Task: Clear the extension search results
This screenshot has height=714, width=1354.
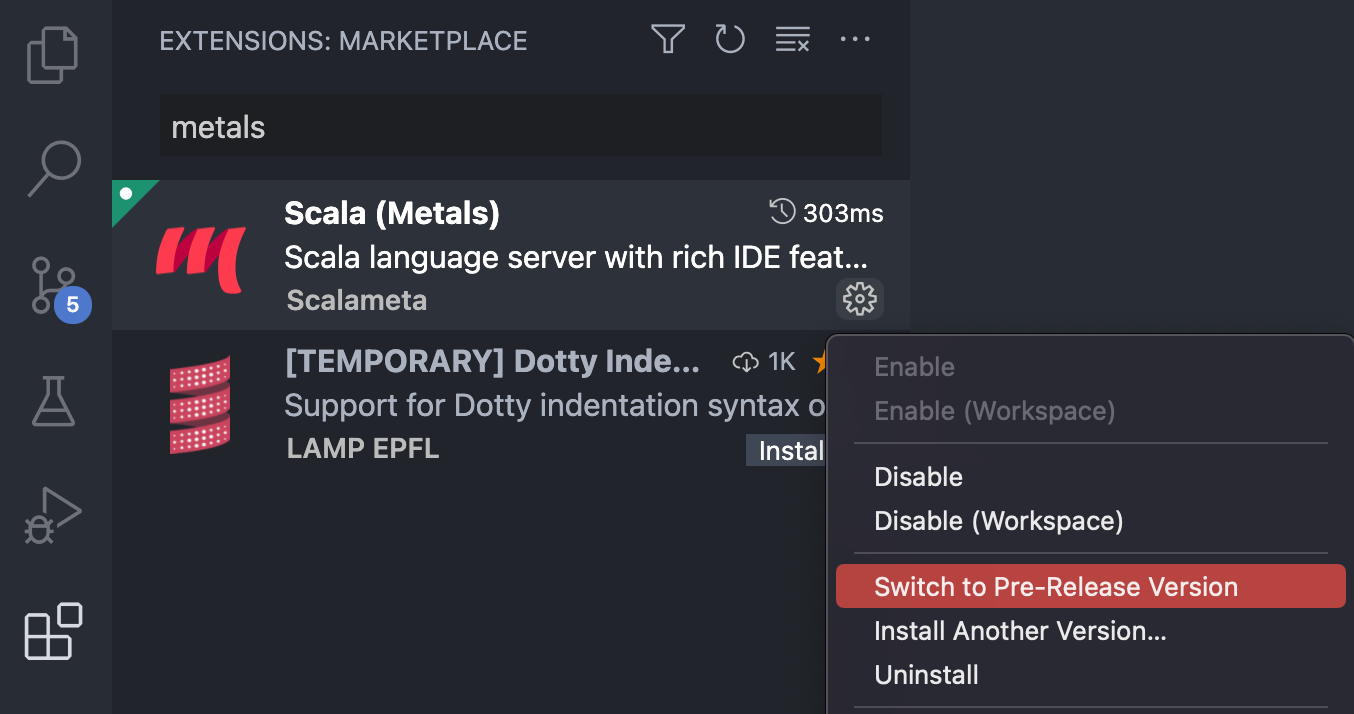Action: (792, 39)
